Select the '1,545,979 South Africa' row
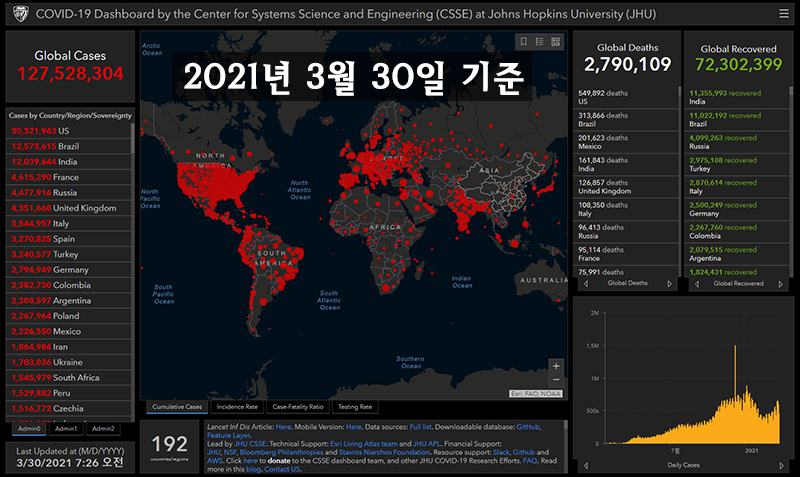The image size is (800, 477). pyautogui.click(x=69, y=378)
